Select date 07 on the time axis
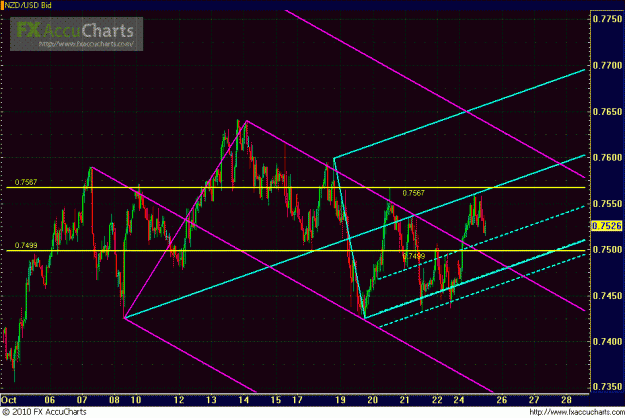This screenshot has width=625, height=418. click(82, 400)
